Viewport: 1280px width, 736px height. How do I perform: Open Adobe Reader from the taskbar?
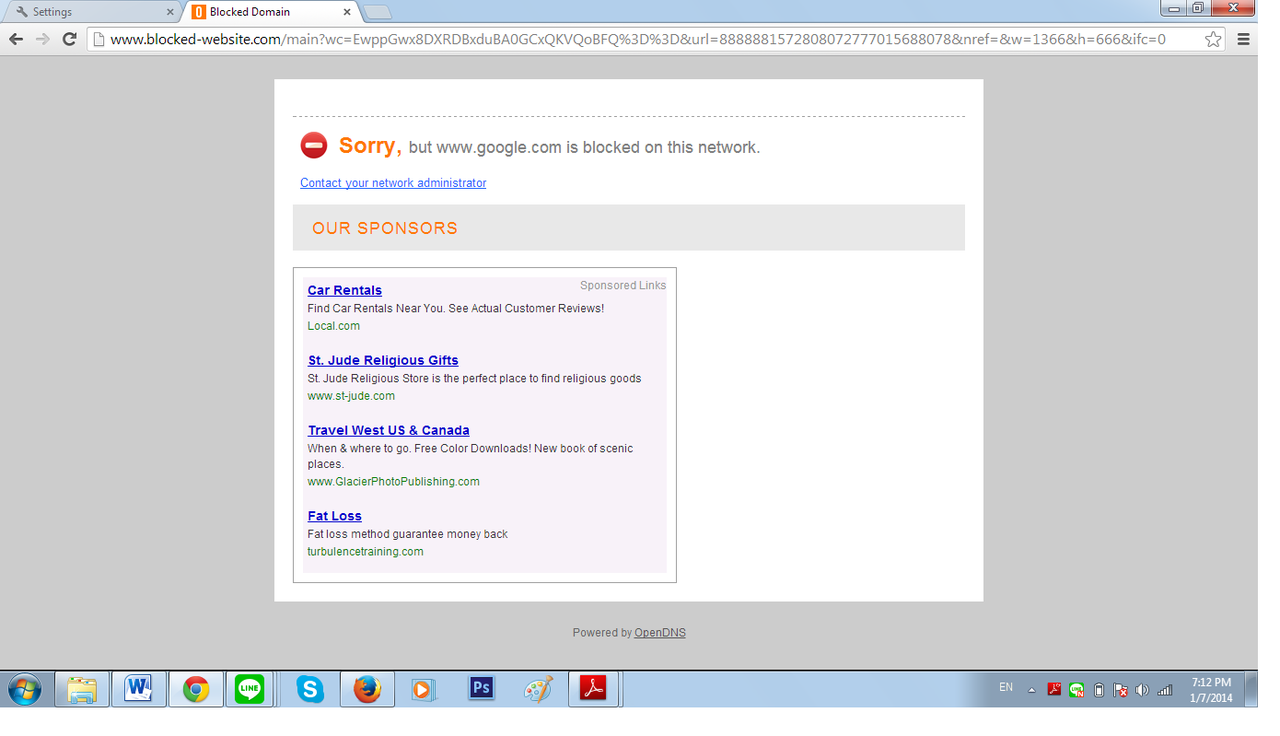pyautogui.click(x=594, y=689)
